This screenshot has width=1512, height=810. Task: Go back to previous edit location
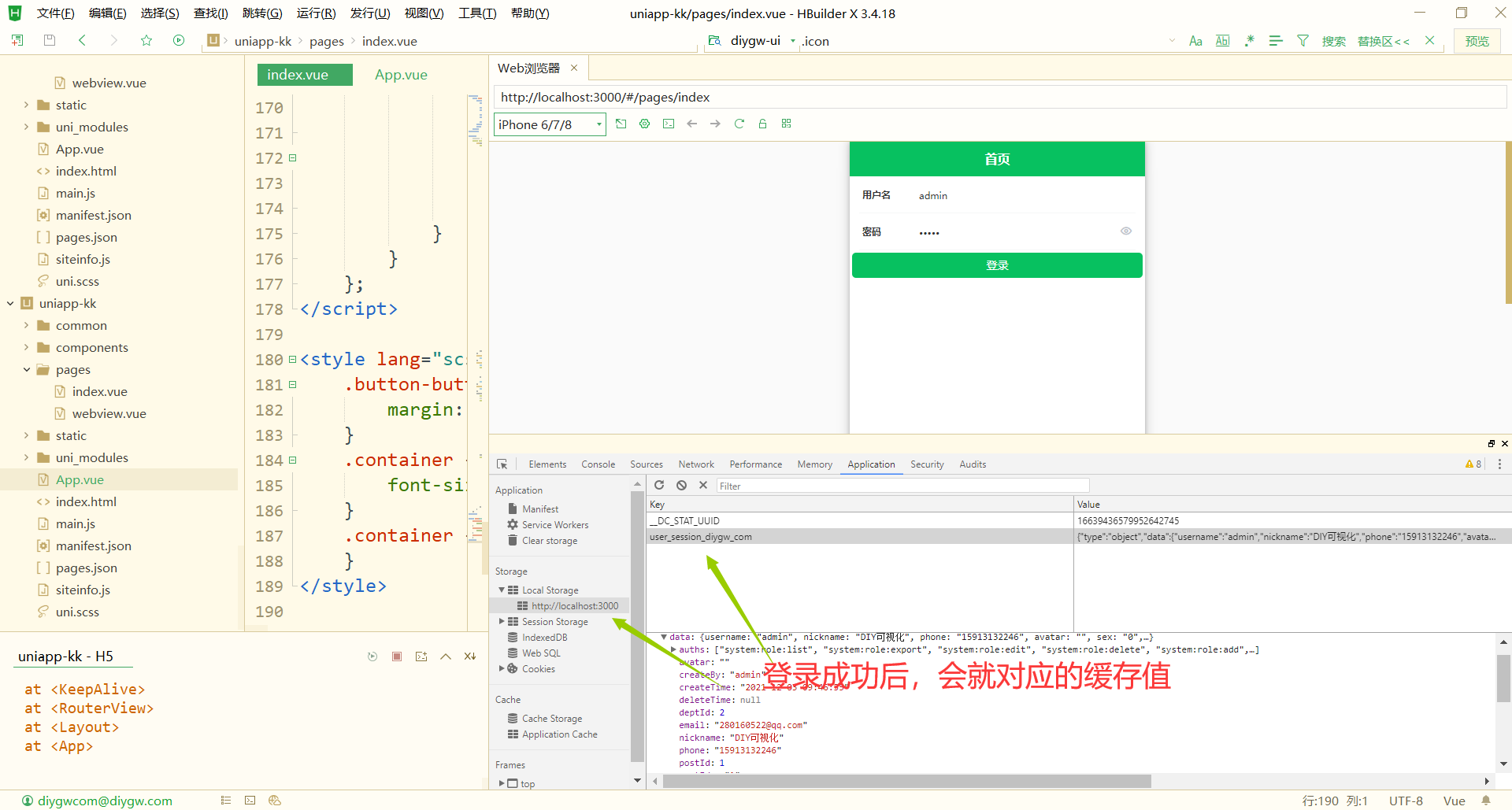point(82,40)
